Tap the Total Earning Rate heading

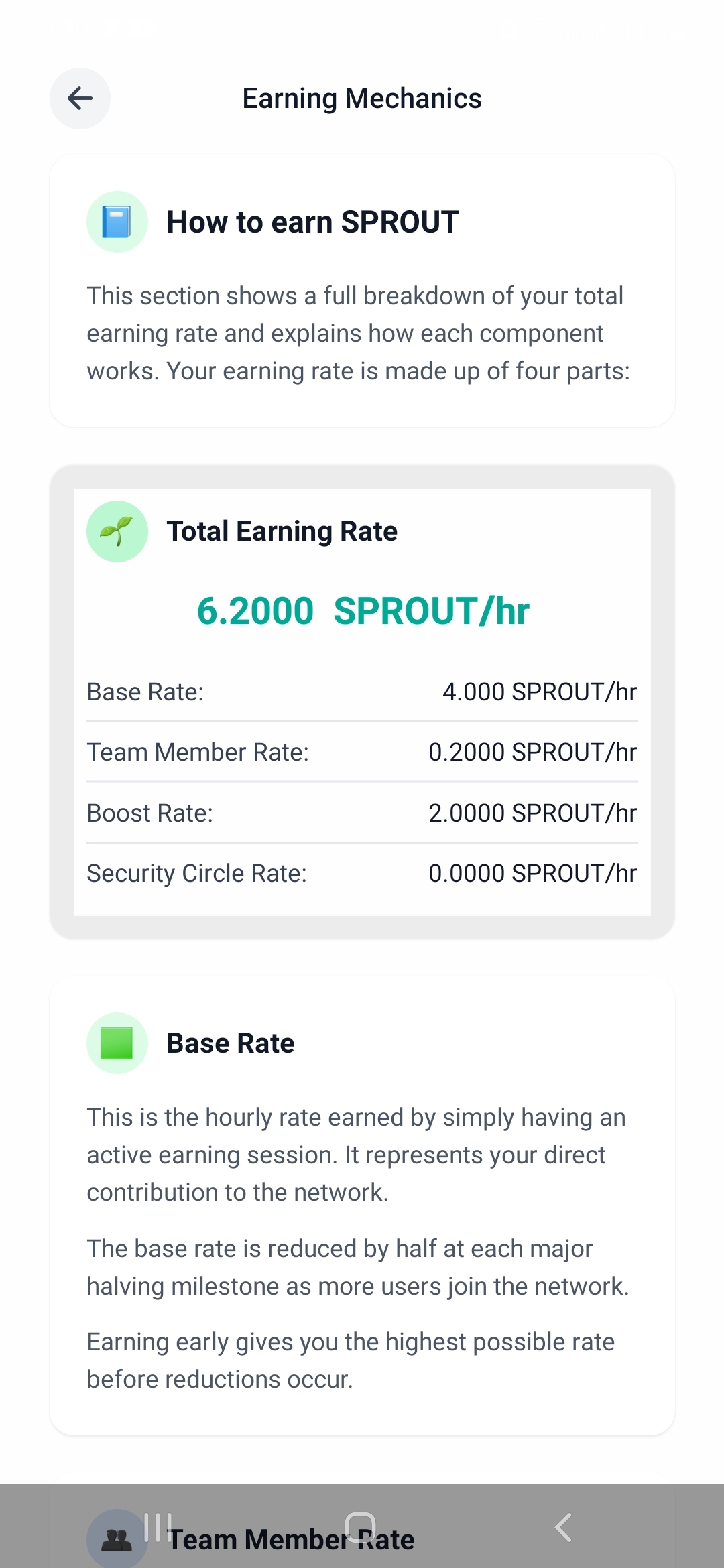(x=282, y=531)
